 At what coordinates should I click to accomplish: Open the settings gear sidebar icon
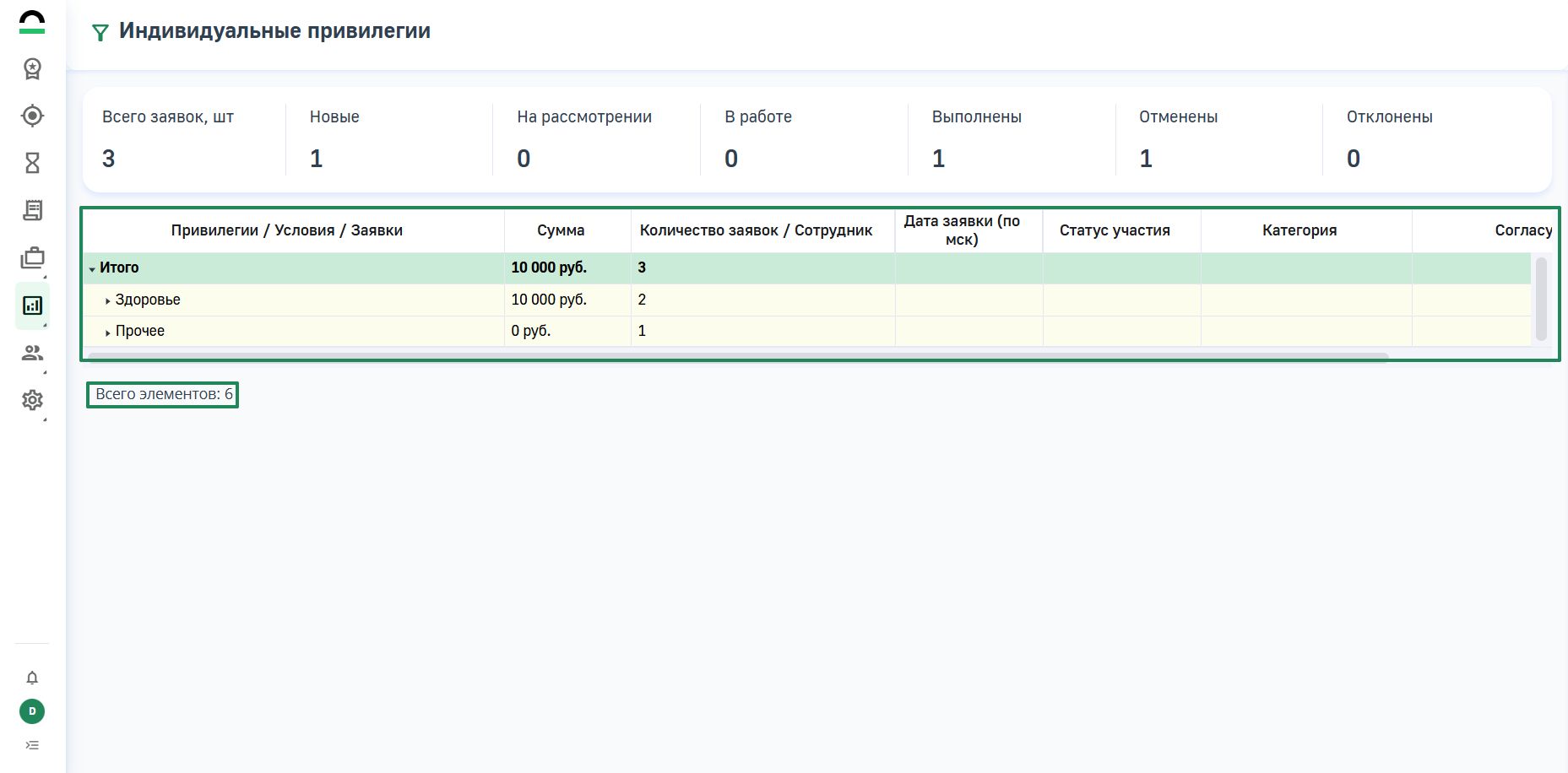[32, 400]
